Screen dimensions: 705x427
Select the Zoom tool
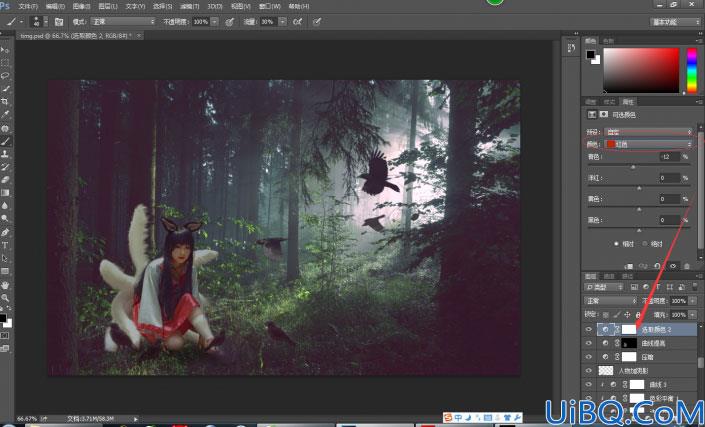point(5,298)
